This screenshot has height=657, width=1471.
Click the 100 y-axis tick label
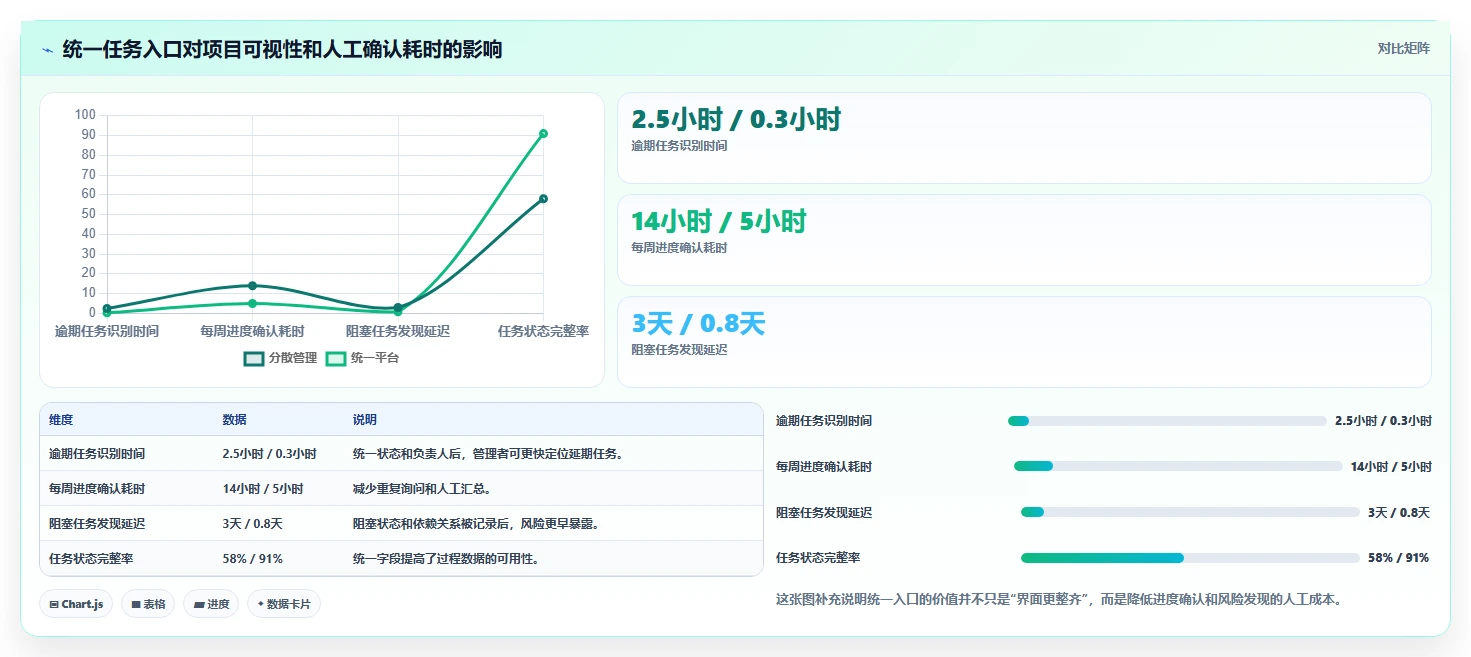(85, 115)
